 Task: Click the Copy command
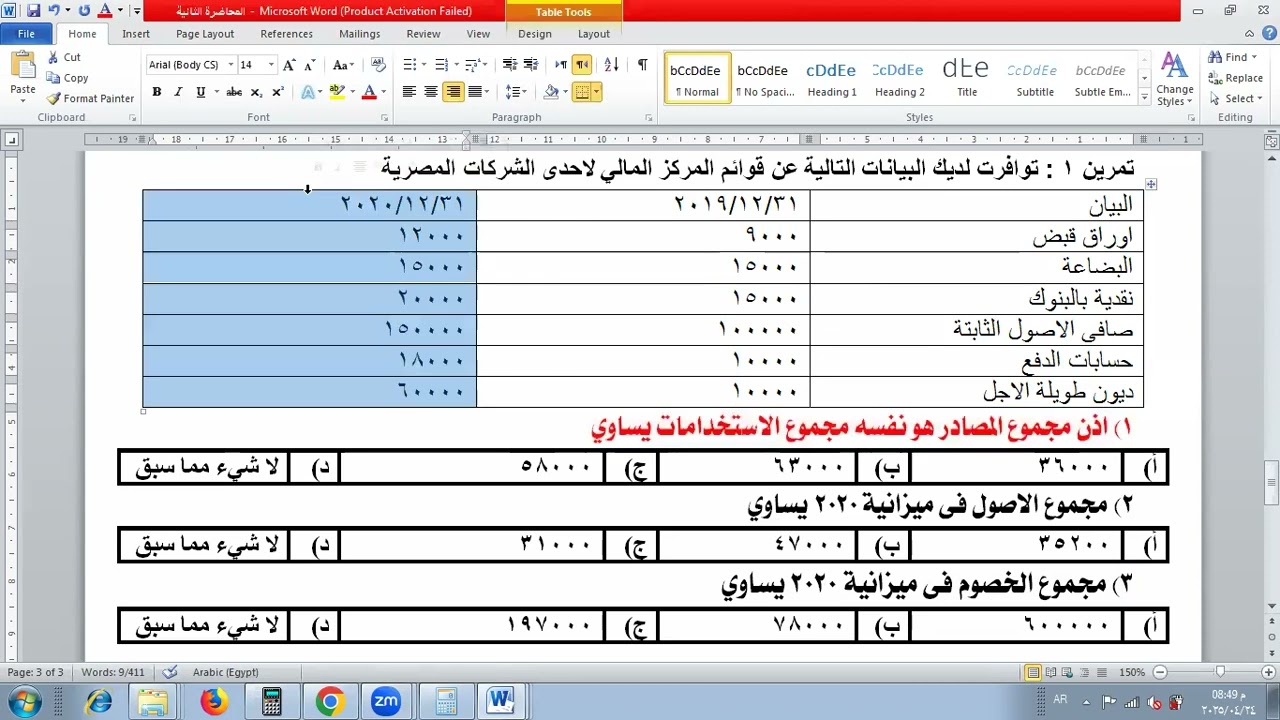click(67, 78)
